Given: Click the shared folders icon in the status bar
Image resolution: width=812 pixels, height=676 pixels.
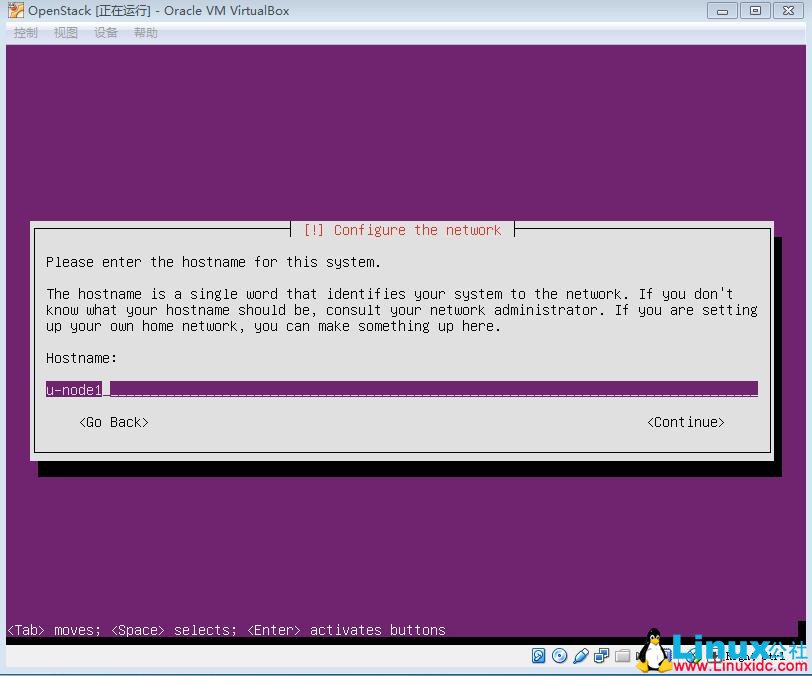Looking at the screenshot, I should point(622,656).
